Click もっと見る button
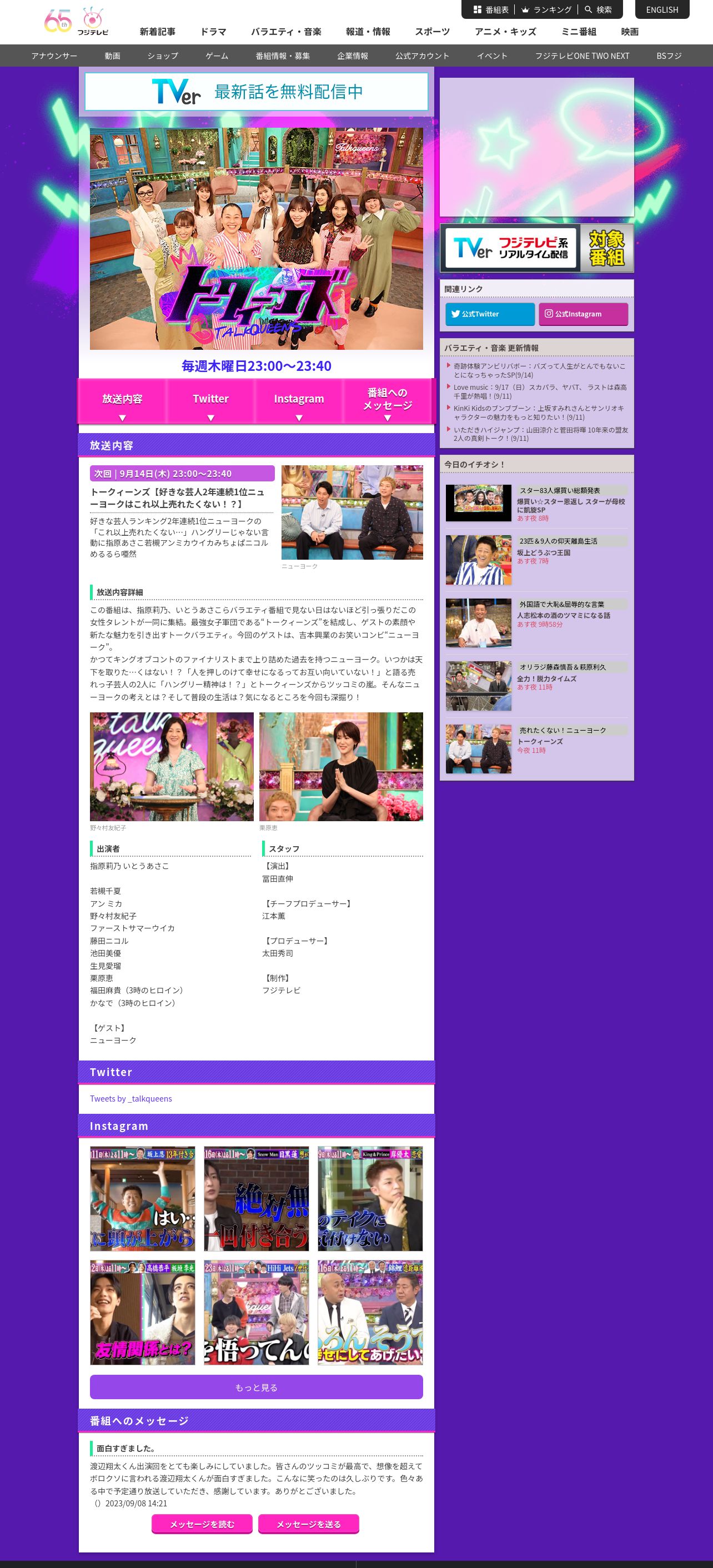This screenshot has height=1568, width=713. (257, 1387)
